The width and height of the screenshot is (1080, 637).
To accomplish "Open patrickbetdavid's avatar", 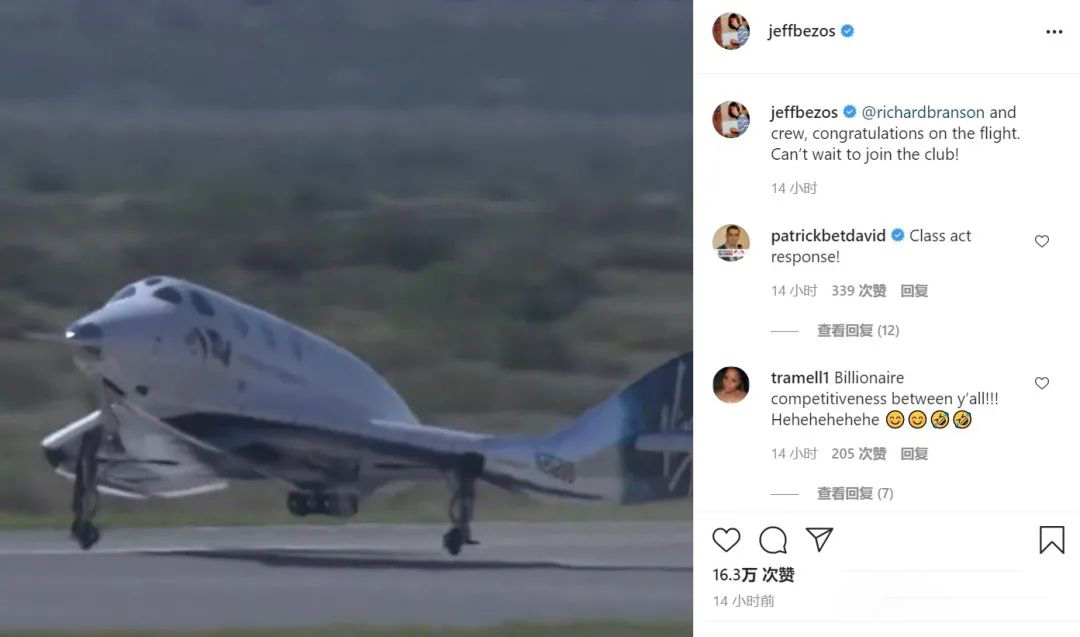I will (x=731, y=243).
